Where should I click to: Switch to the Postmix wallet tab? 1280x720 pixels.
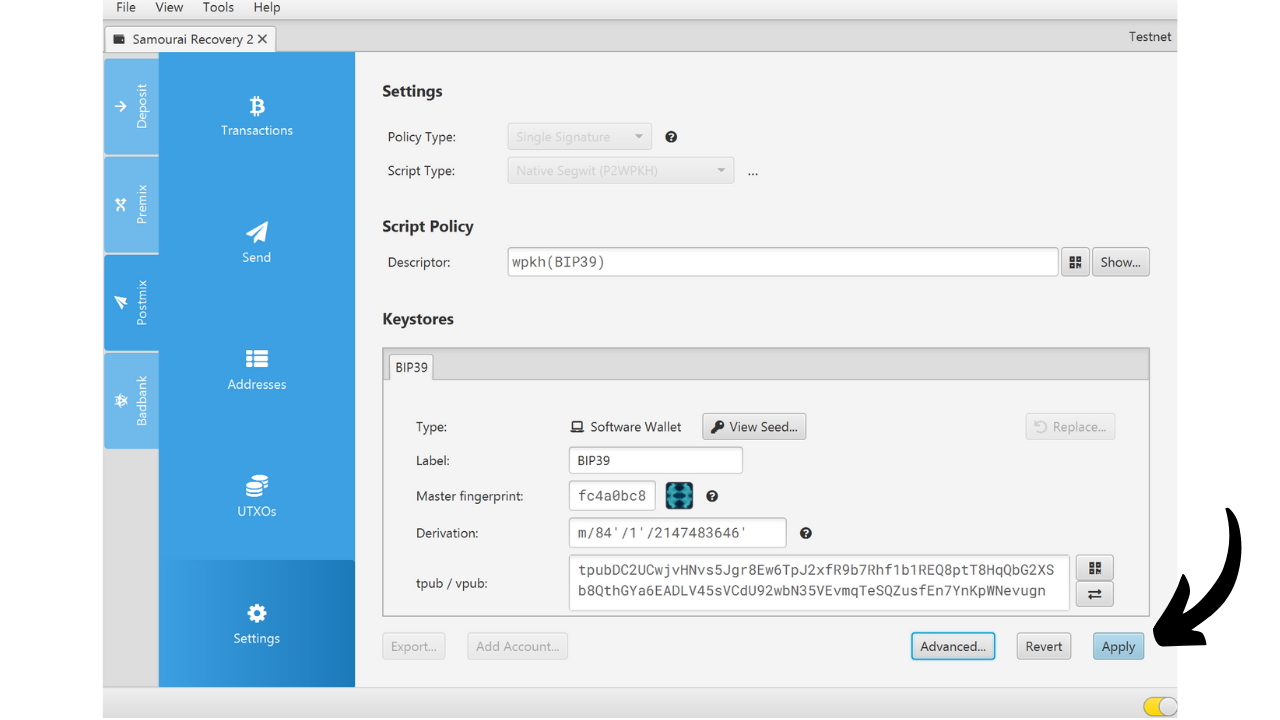pos(131,302)
